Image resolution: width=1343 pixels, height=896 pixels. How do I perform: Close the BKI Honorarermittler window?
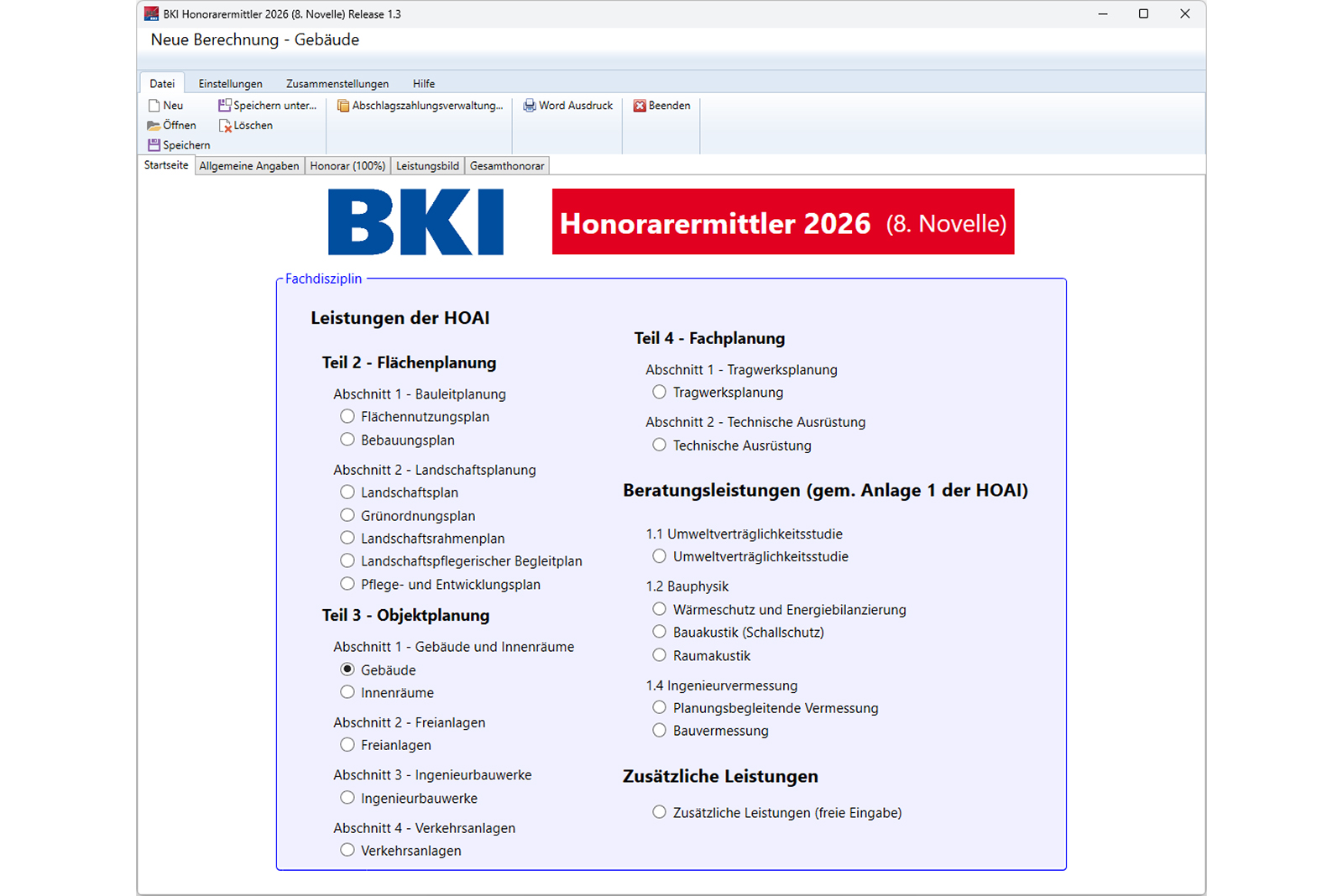click(x=1184, y=14)
